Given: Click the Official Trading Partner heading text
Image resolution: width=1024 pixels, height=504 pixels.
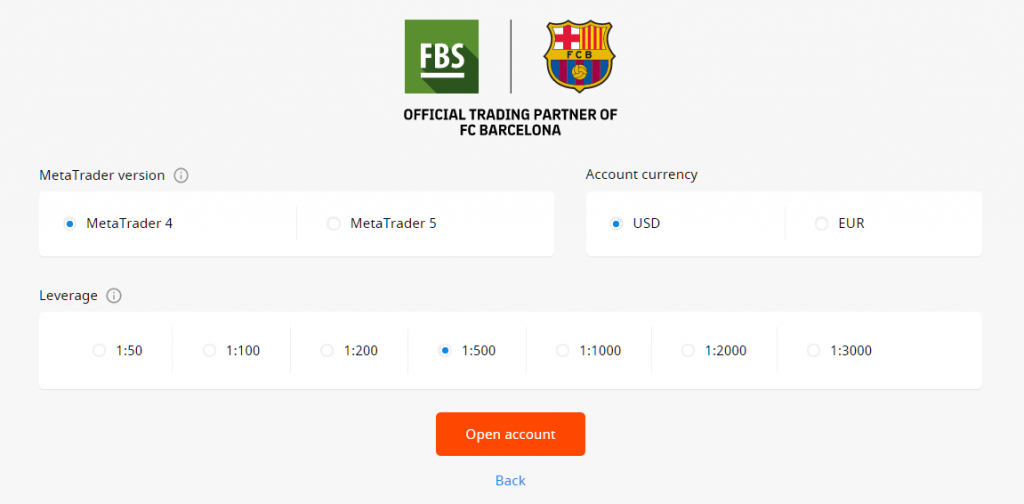Looking at the screenshot, I should (511, 122).
